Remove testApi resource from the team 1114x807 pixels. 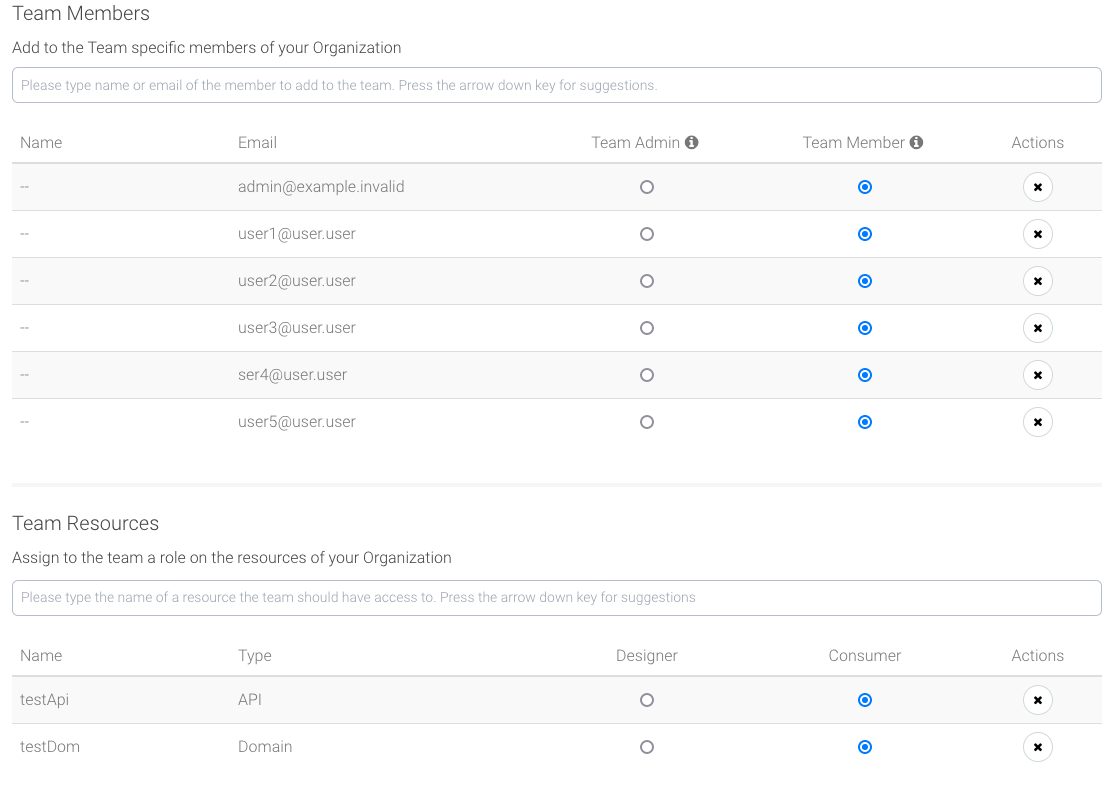pyautogui.click(x=1037, y=700)
